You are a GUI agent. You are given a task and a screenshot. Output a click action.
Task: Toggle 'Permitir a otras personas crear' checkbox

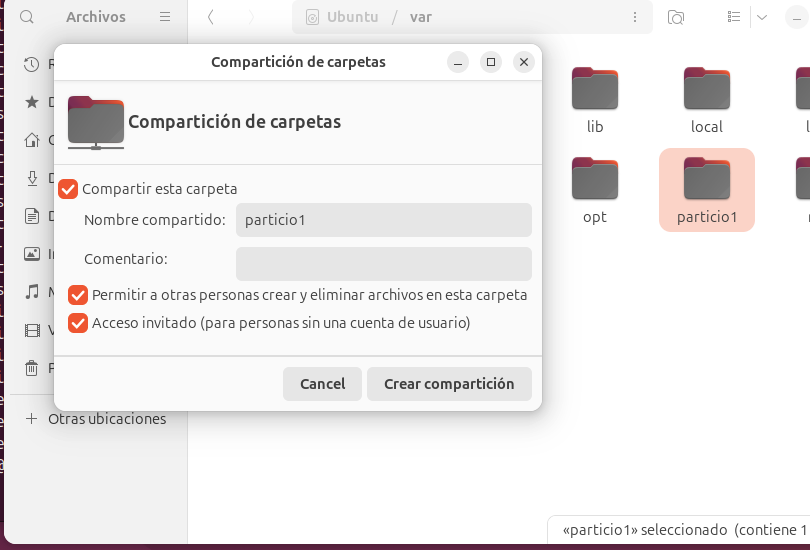(x=77, y=295)
